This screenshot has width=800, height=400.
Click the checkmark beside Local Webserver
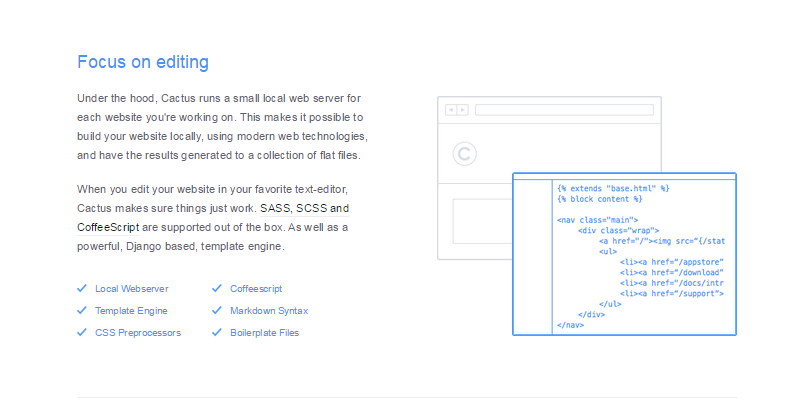tap(82, 288)
